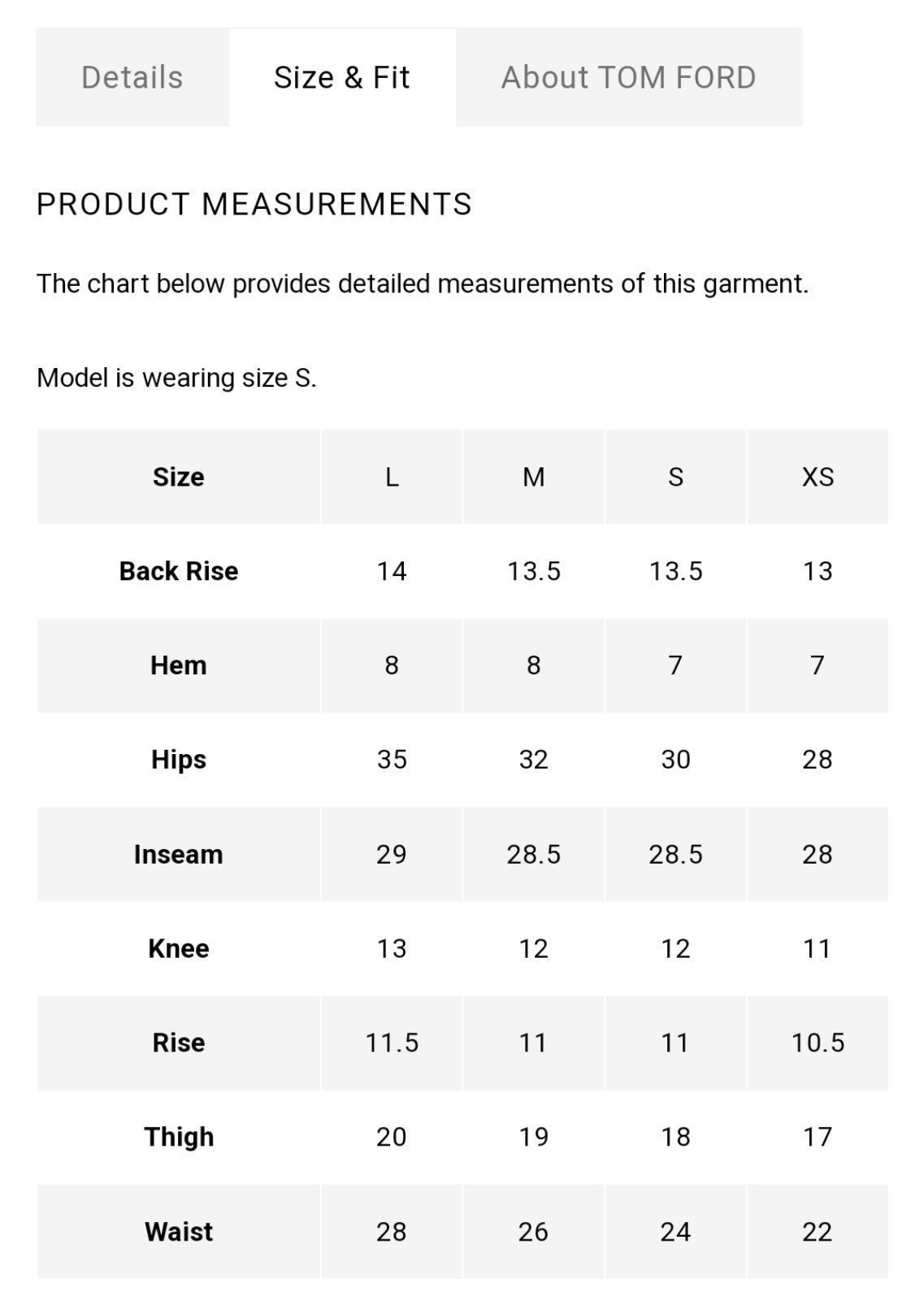Select the S size column header
The width and height of the screenshot is (924, 1300).
pos(676,477)
